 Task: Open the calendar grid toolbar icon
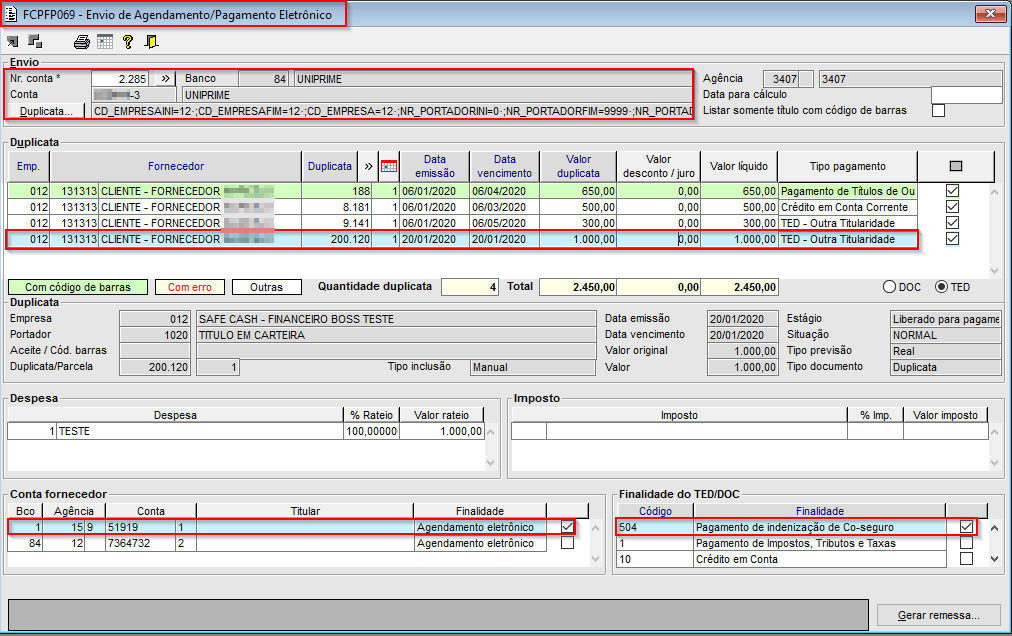point(105,42)
